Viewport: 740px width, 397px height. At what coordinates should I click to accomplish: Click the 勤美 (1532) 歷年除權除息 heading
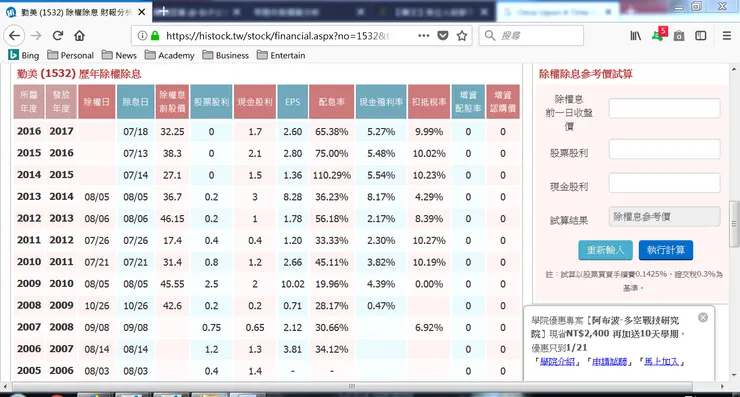(79, 74)
